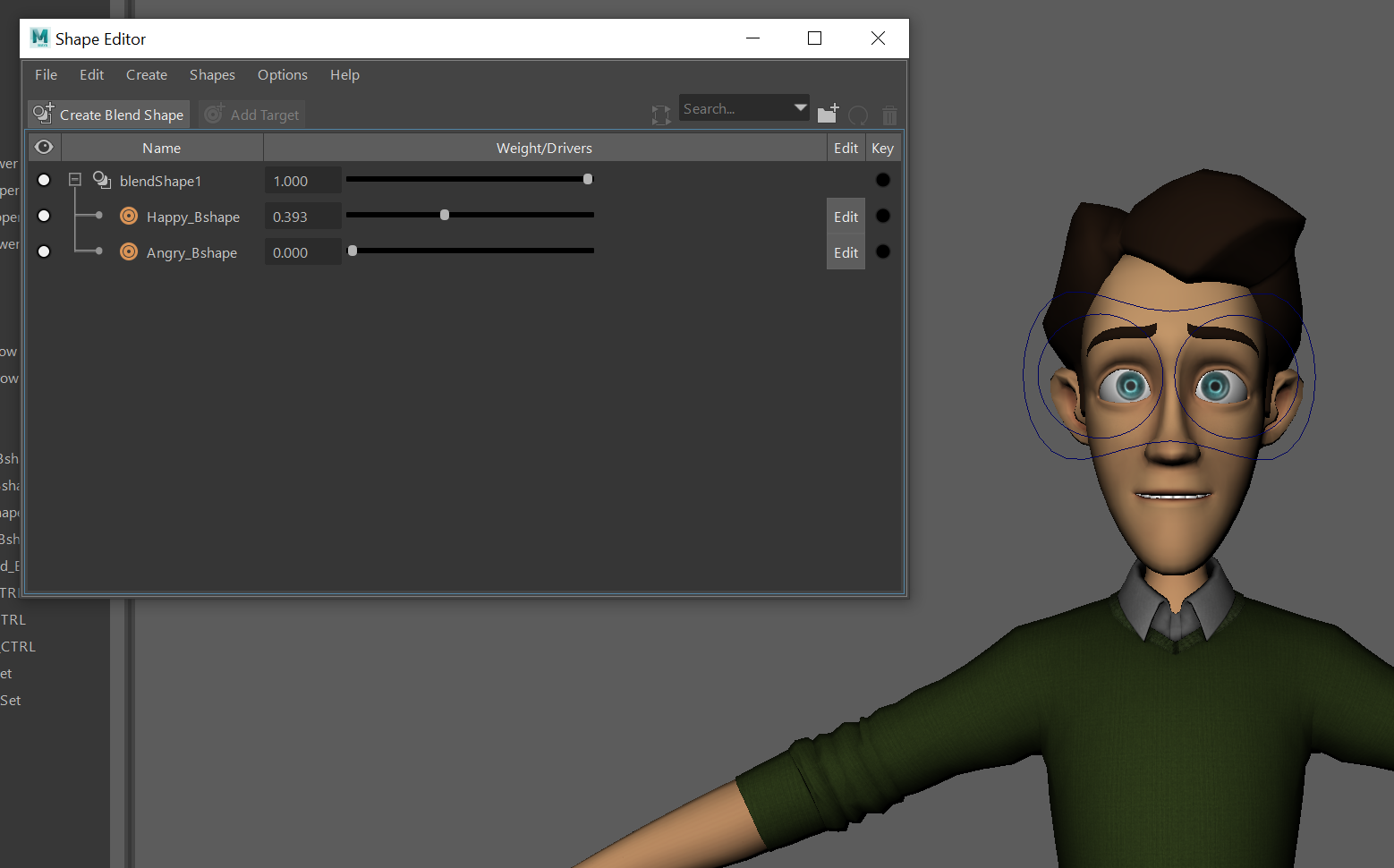The width and height of the screenshot is (1394, 868).
Task: Click the Add Target icon
Action: (x=214, y=115)
